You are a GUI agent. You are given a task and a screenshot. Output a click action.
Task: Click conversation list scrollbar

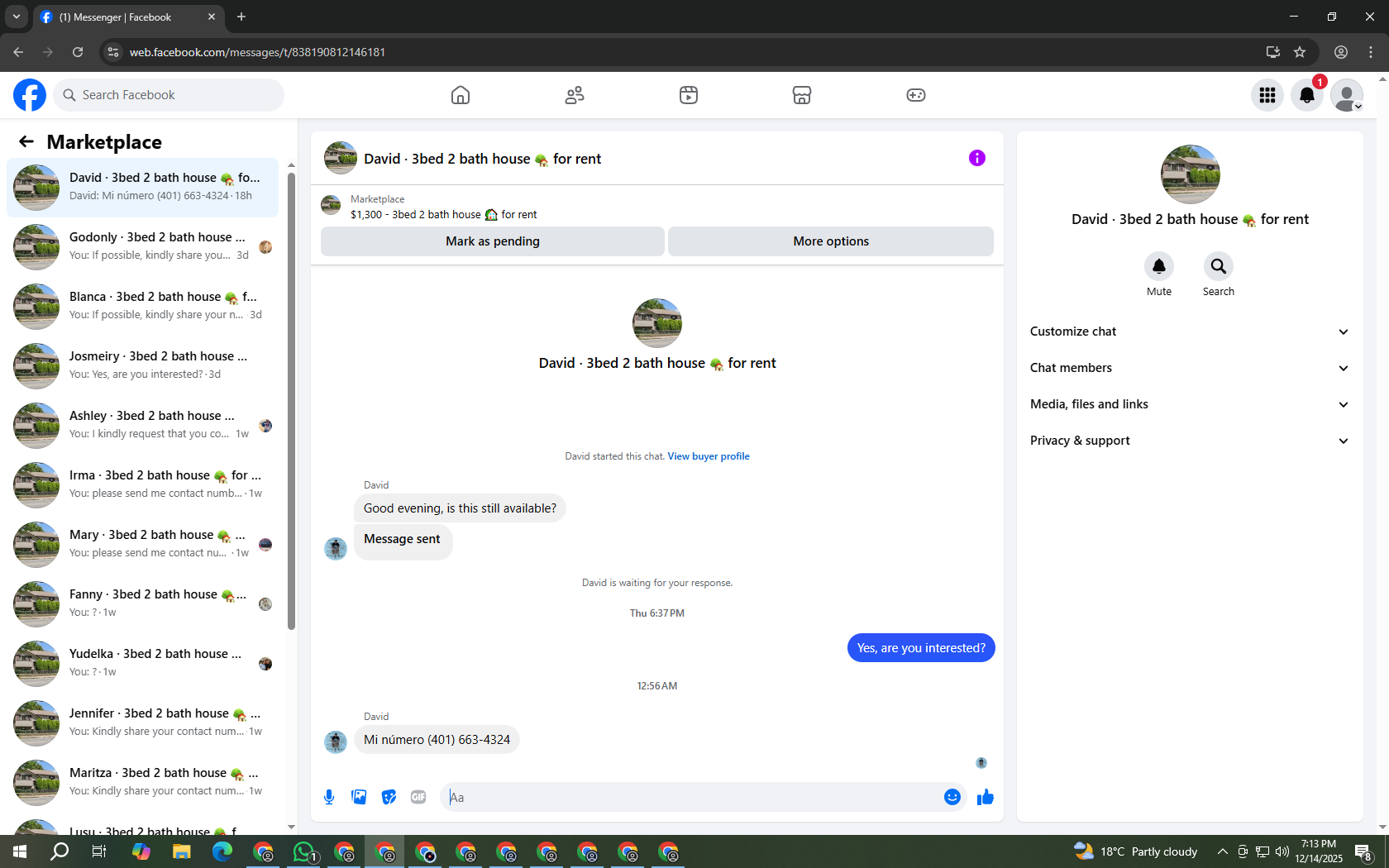[x=291, y=401]
